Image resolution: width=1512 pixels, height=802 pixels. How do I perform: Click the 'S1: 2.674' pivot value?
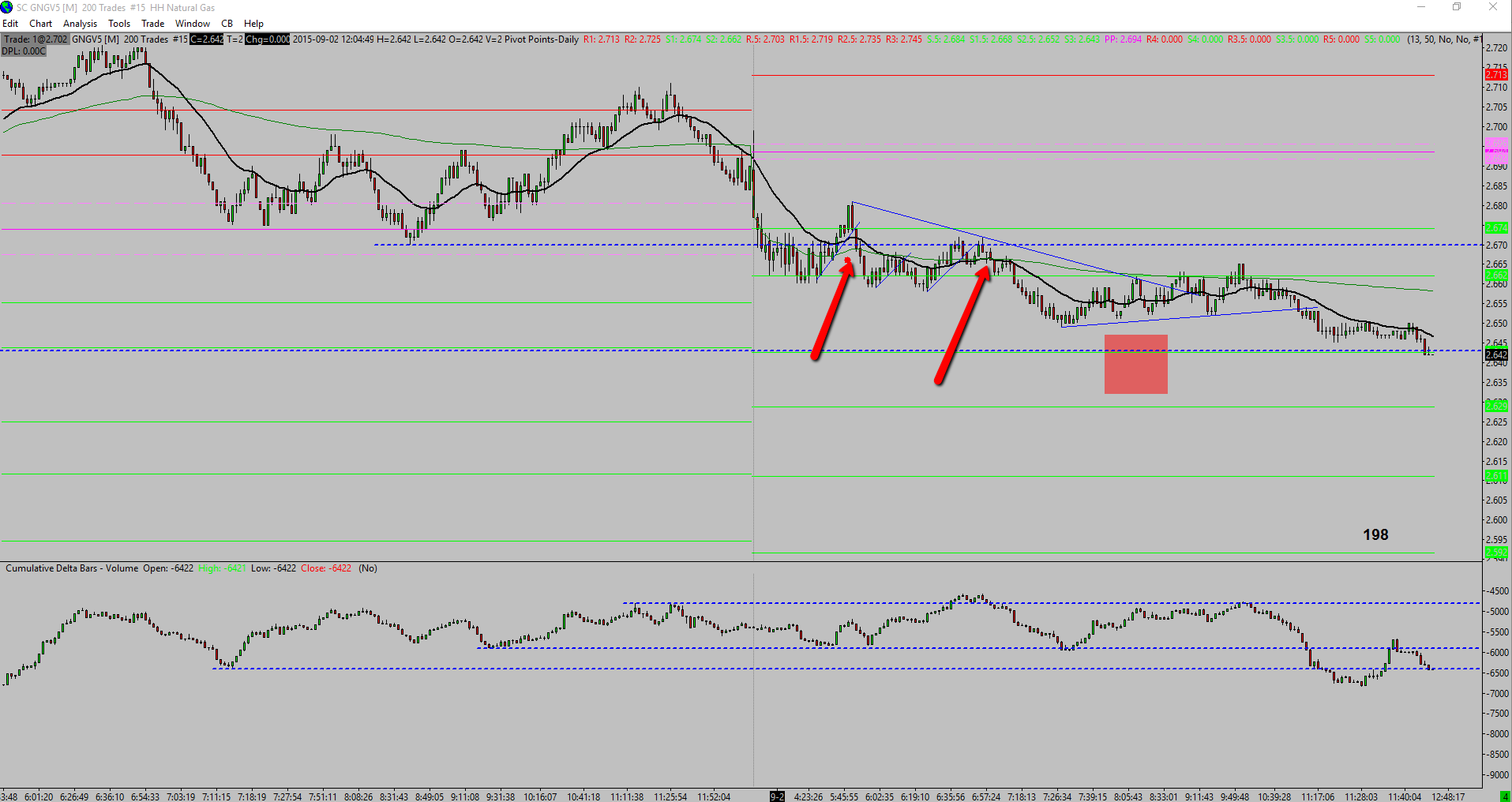point(683,39)
